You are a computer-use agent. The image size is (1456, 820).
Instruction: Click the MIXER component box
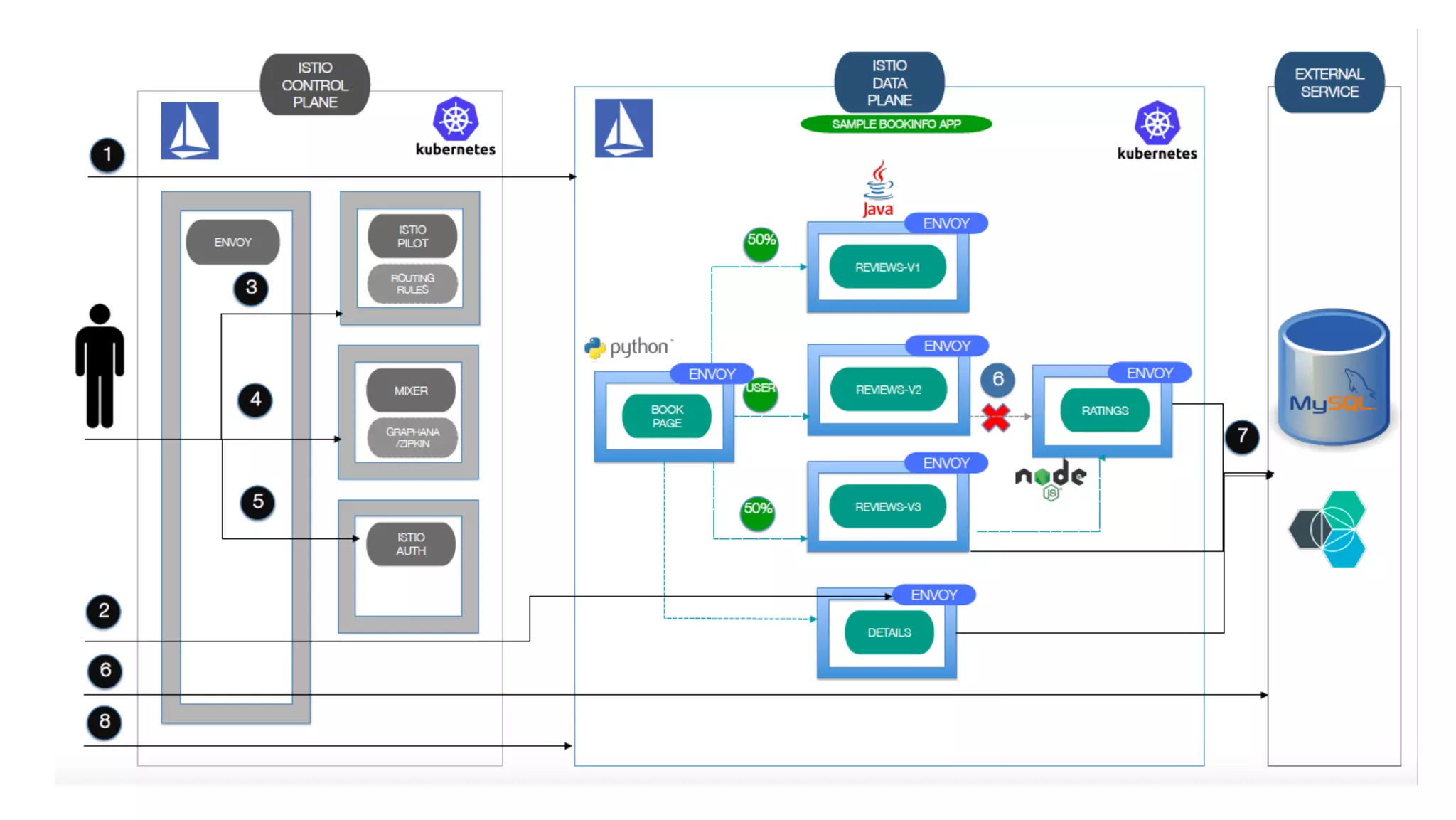(x=411, y=390)
